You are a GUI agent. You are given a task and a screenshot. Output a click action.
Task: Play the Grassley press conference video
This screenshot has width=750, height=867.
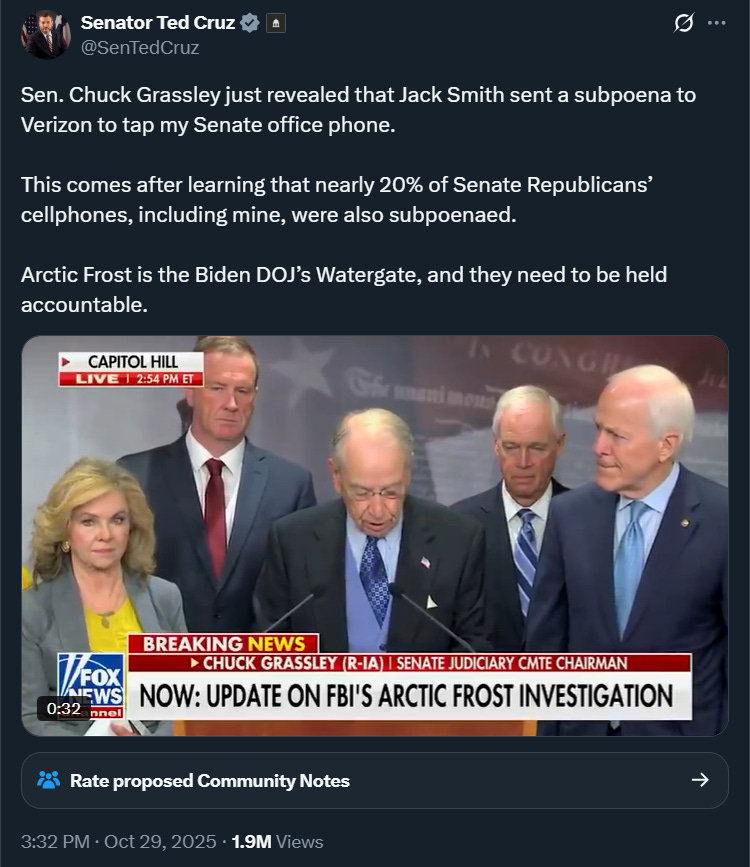[x=375, y=536]
